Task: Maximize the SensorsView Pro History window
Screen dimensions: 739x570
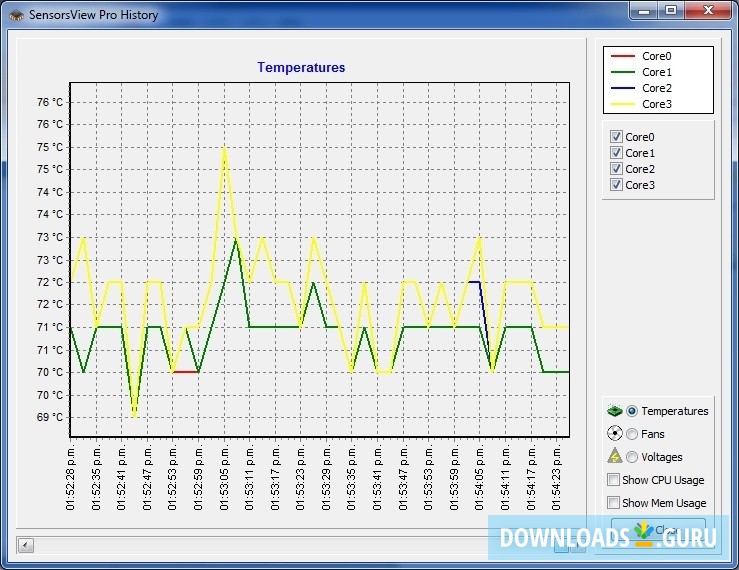Action: tap(671, 10)
